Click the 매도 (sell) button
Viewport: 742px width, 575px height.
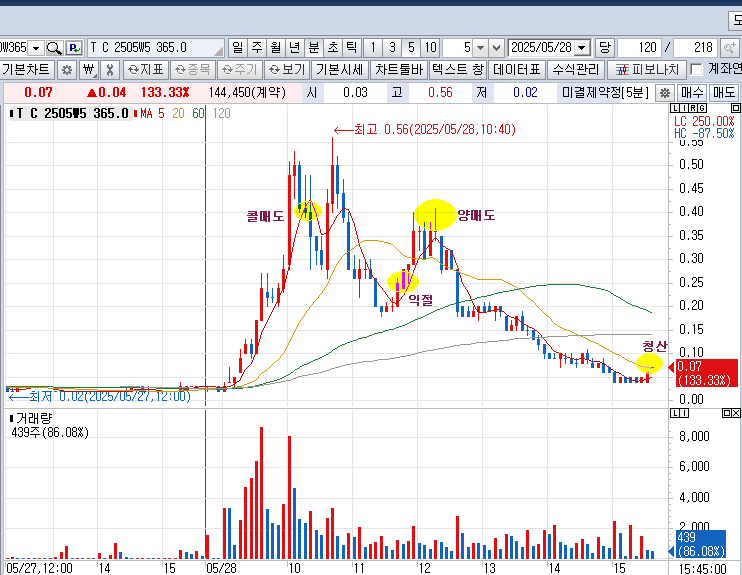click(x=724, y=93)
